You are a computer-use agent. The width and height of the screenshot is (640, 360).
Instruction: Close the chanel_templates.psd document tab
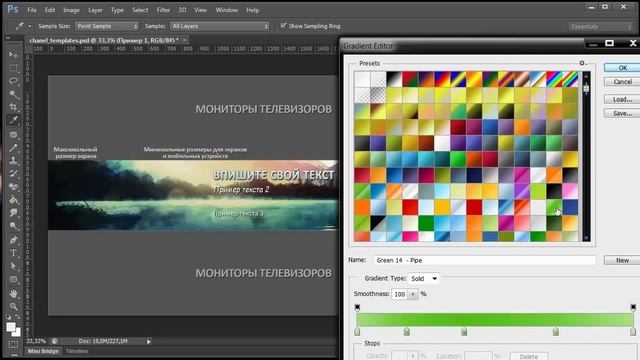click(184, 40)
